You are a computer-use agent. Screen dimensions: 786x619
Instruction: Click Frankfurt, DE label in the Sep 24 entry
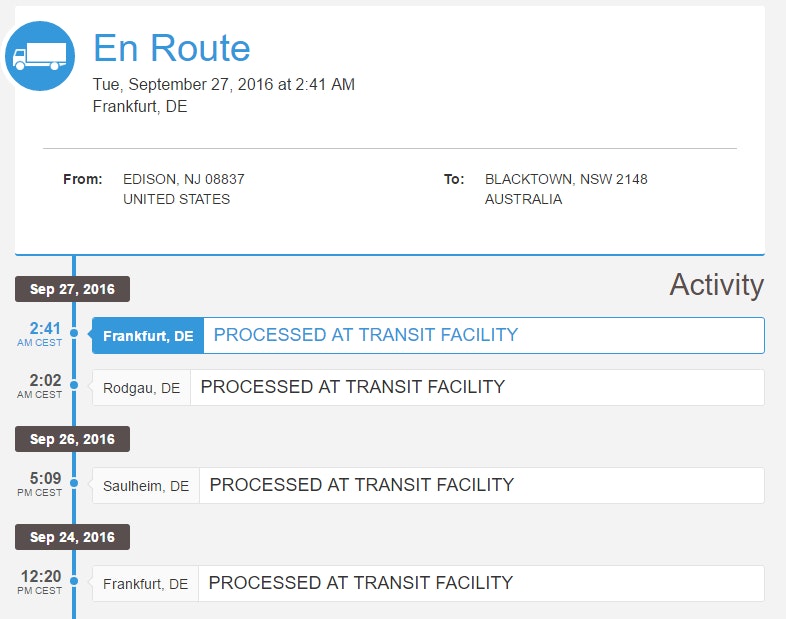pos(145,584)
